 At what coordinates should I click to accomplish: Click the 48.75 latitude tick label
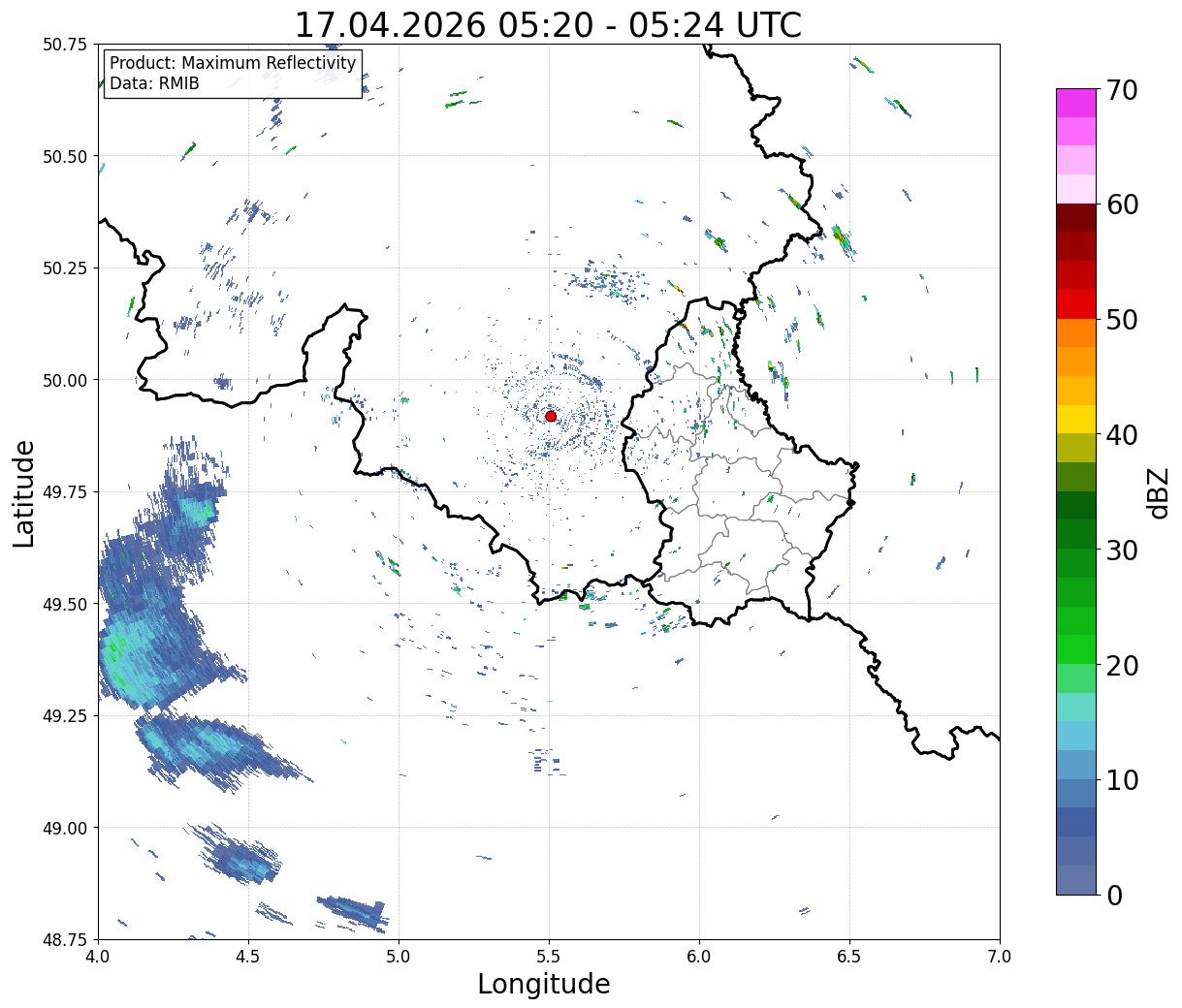66,939
